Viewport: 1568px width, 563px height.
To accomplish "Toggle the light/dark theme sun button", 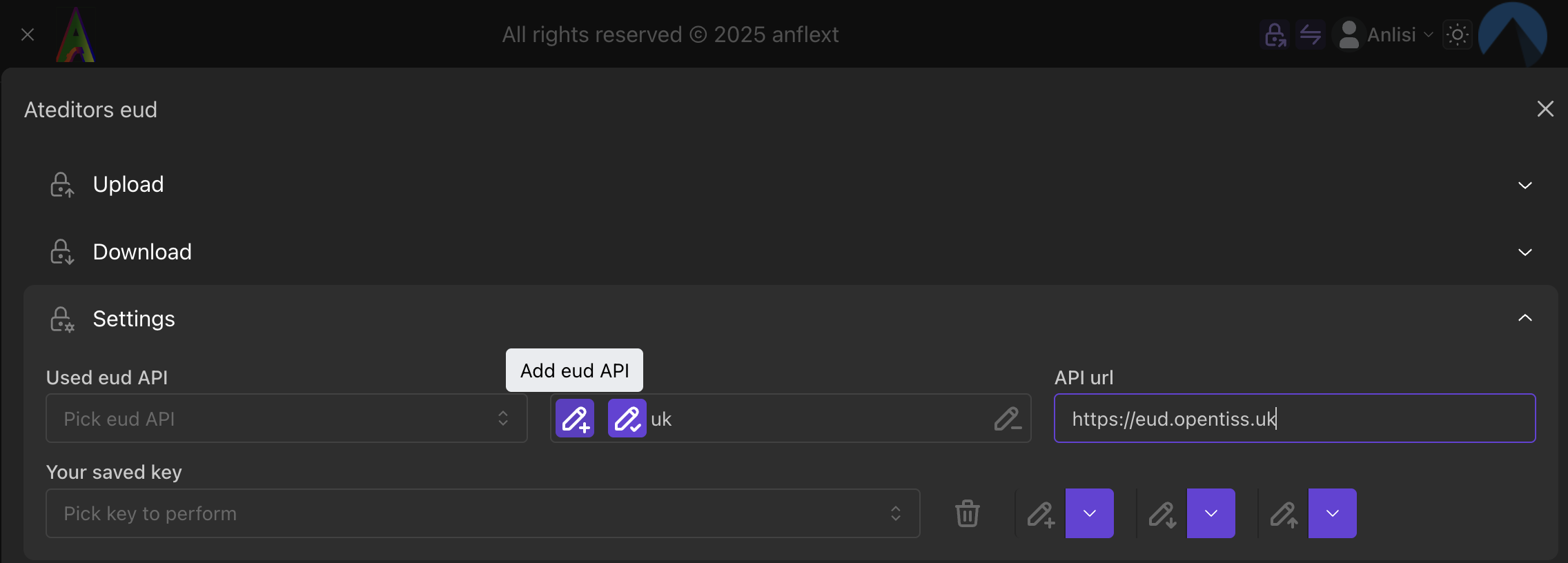I will tap(1458, 34).
